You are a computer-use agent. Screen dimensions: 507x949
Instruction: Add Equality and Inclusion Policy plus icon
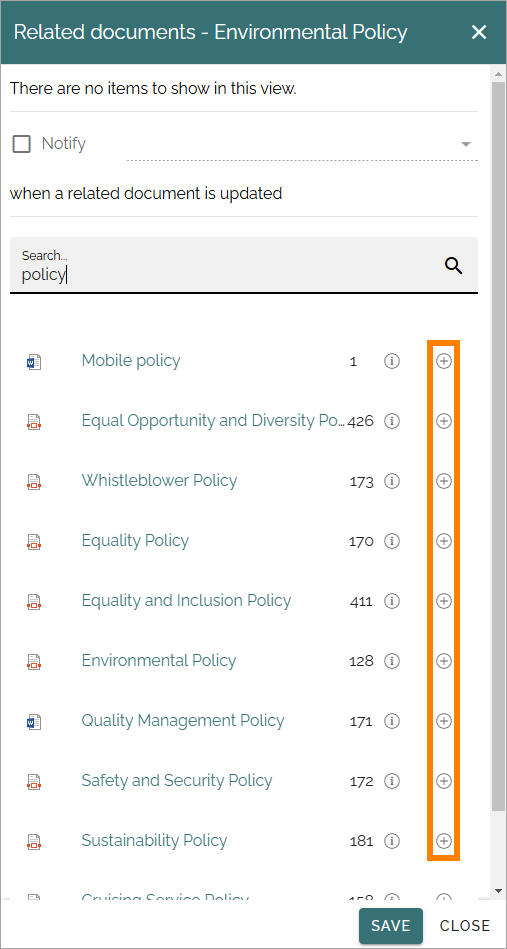[x=444, y=601]
